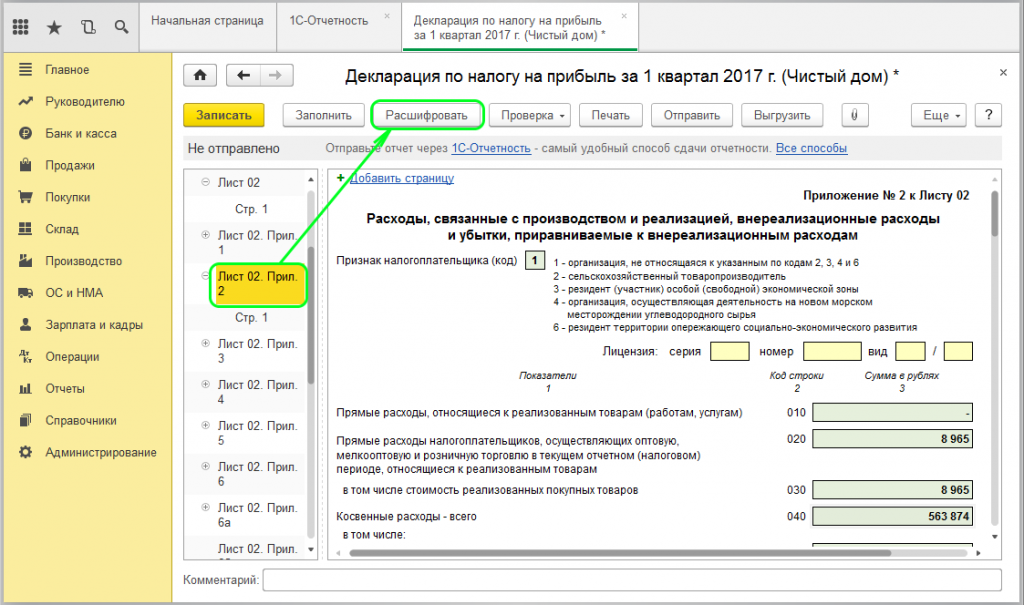The width and height of the screenshot is (1024, 605).
Task: Click the Расшифровать button
Action: (426, 115)
